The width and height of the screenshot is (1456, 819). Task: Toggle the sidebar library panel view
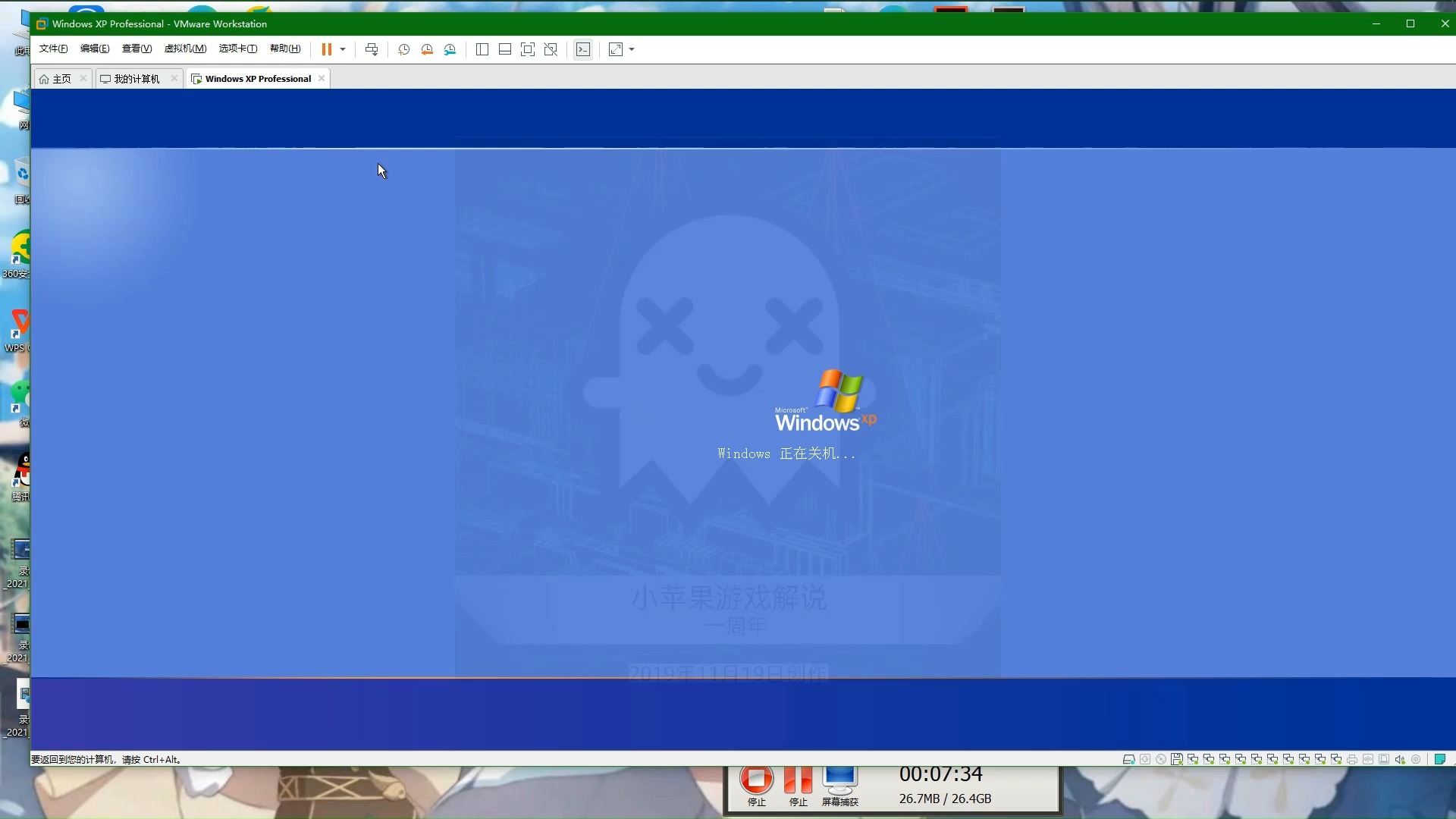pyautogui.click(x=482, y=49)
